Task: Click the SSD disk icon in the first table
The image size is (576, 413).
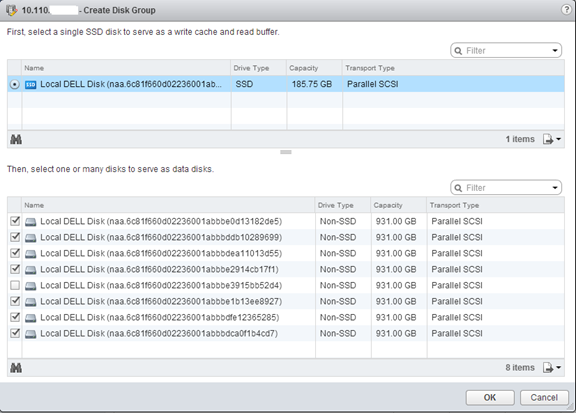Action: pos(30,85)
